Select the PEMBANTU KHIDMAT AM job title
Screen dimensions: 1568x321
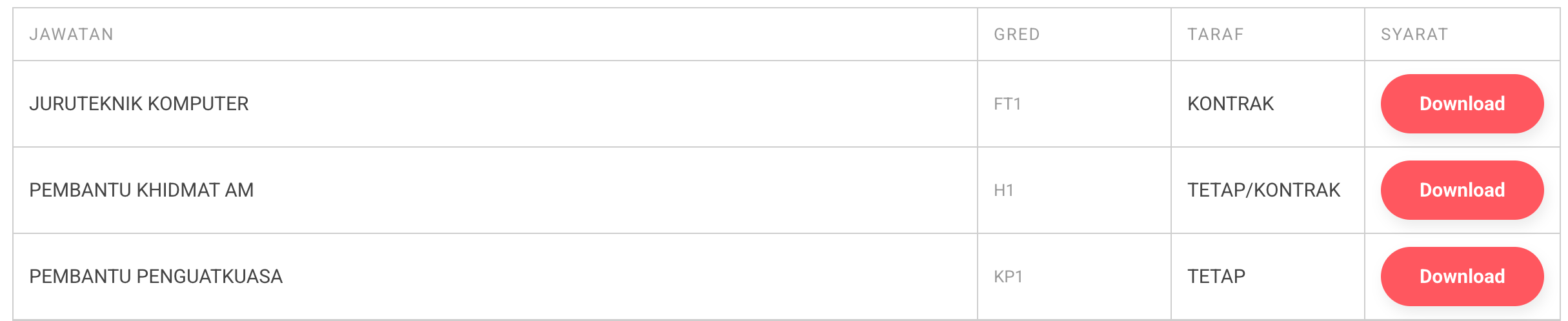coord(141,190)
